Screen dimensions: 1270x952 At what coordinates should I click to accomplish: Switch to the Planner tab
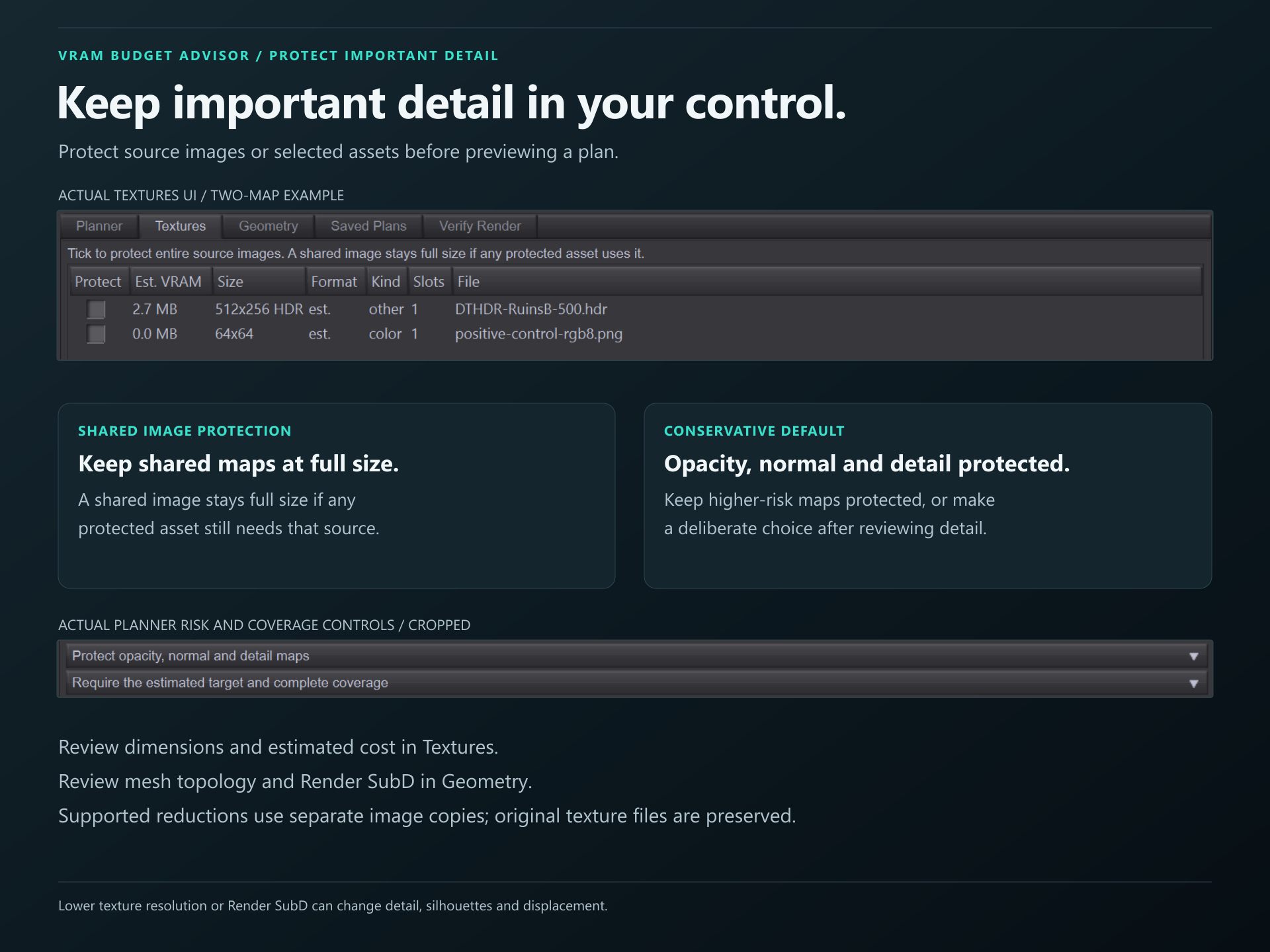[x=99, y=226]
